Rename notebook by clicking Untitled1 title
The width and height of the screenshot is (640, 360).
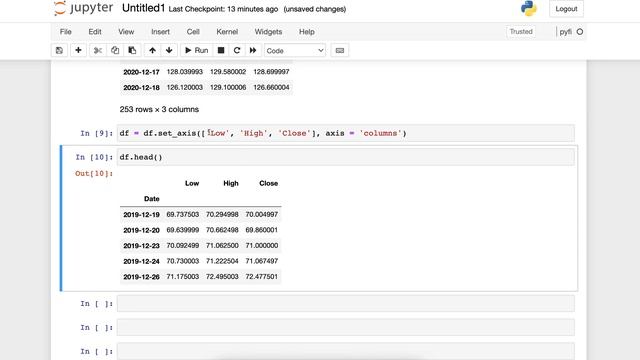[x=143, y=8]
